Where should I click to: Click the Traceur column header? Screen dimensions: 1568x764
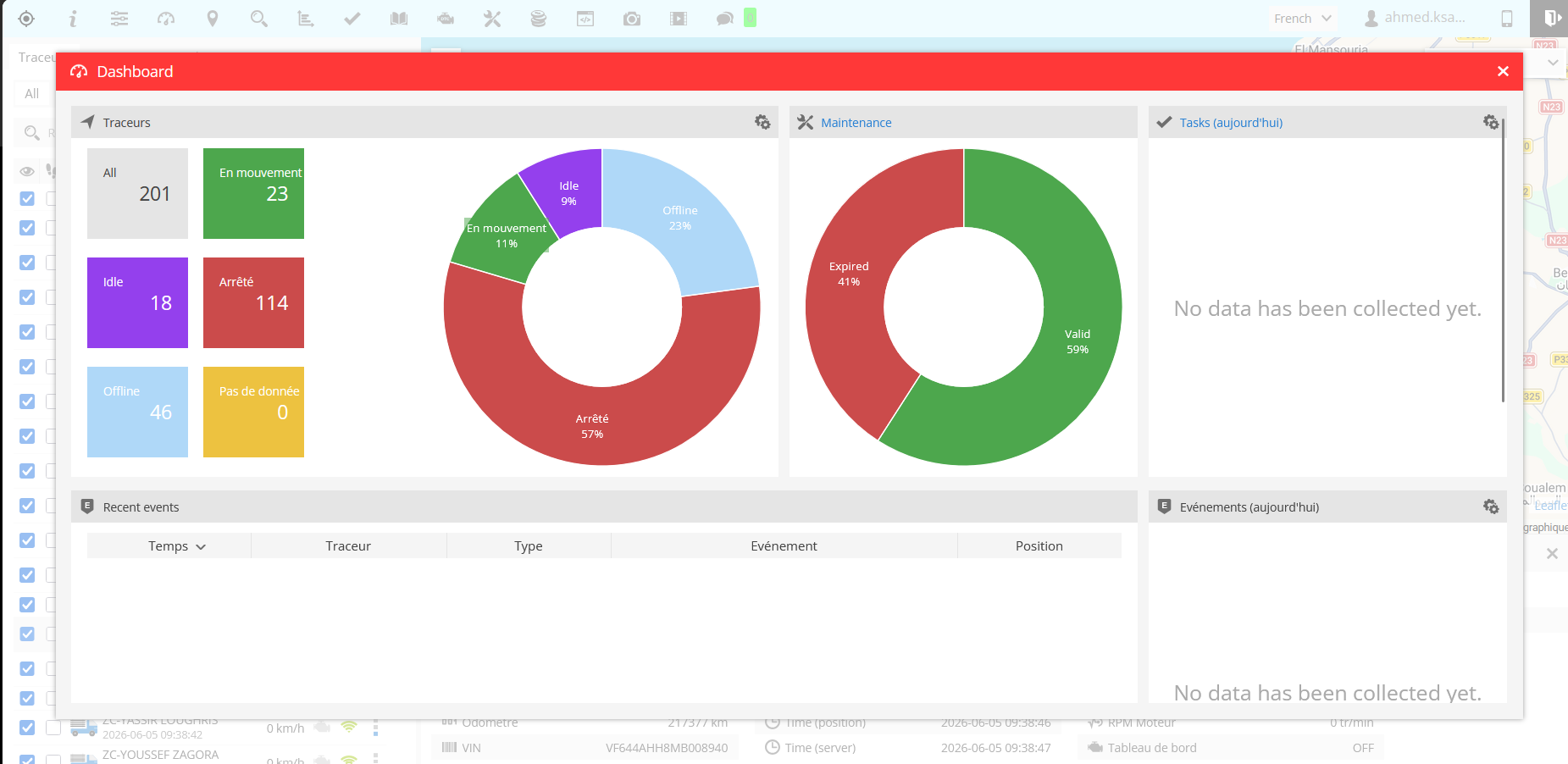[348, 546]
